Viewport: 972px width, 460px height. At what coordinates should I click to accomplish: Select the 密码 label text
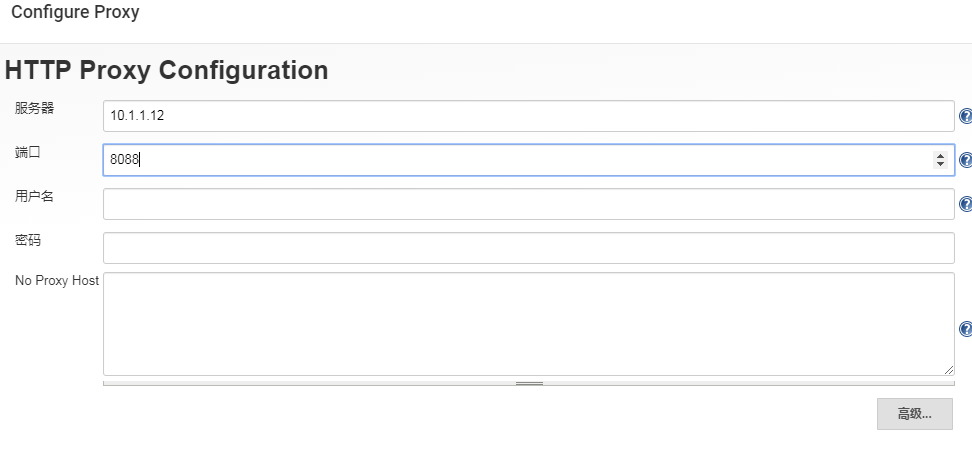click(28, 240)
